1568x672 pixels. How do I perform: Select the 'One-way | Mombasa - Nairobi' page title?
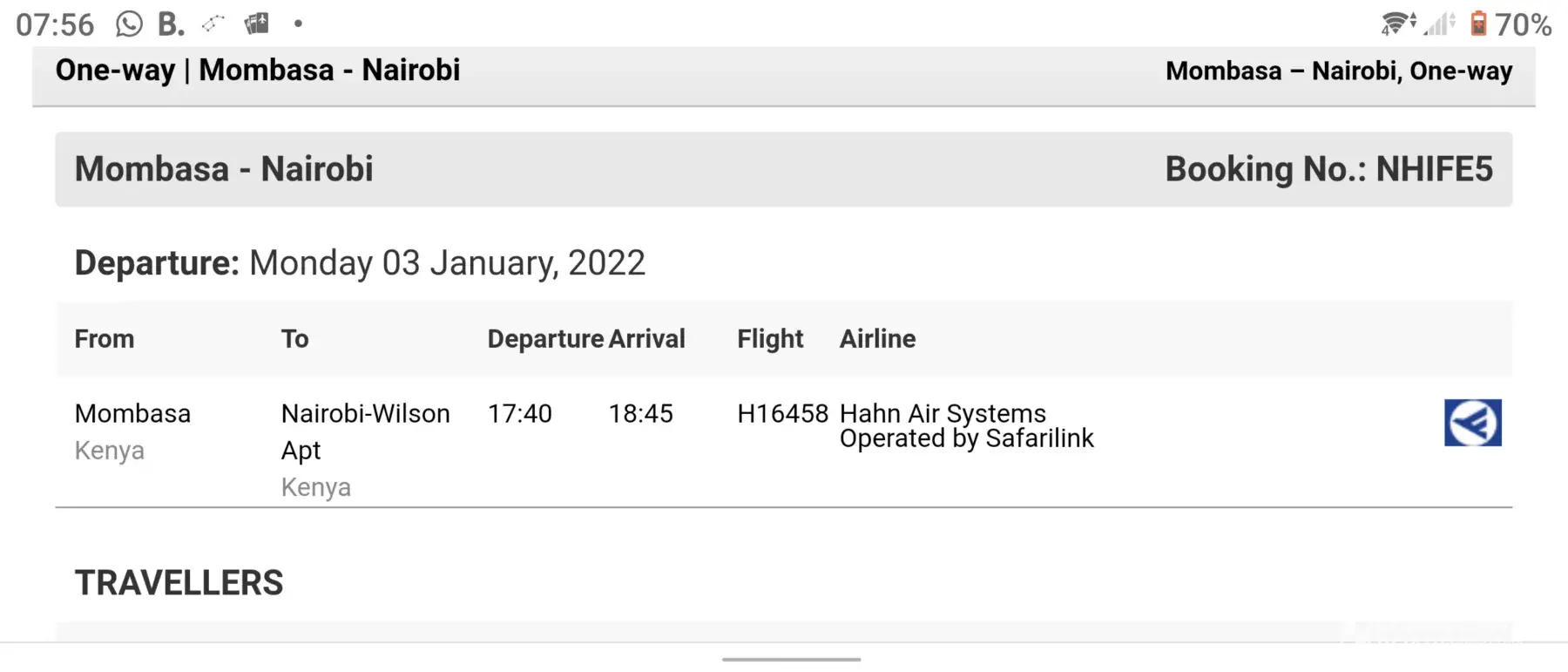[258, 71]
